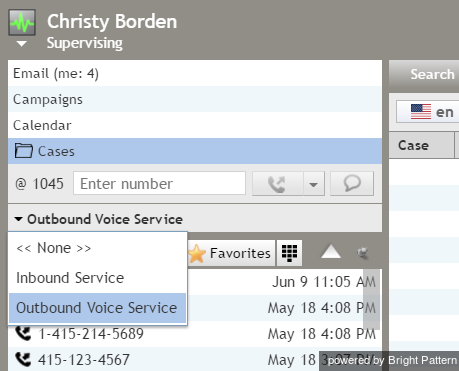Click the phone call button

(x=277, y=184)
